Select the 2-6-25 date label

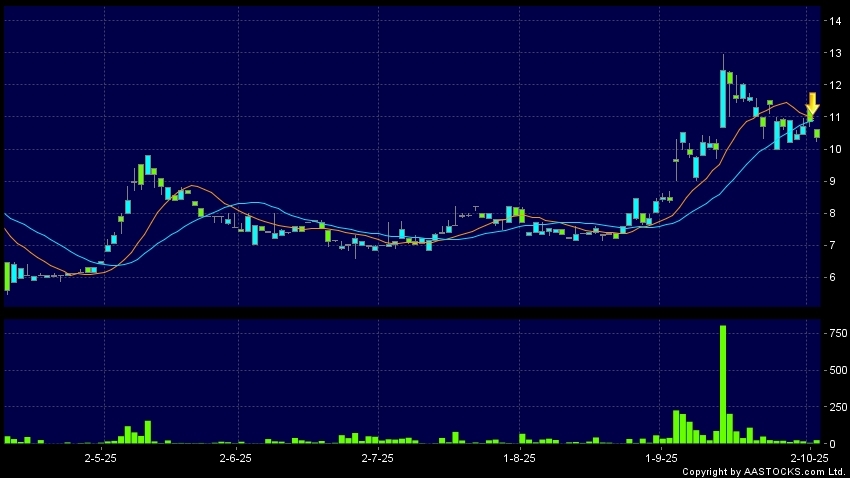(234, 457)
